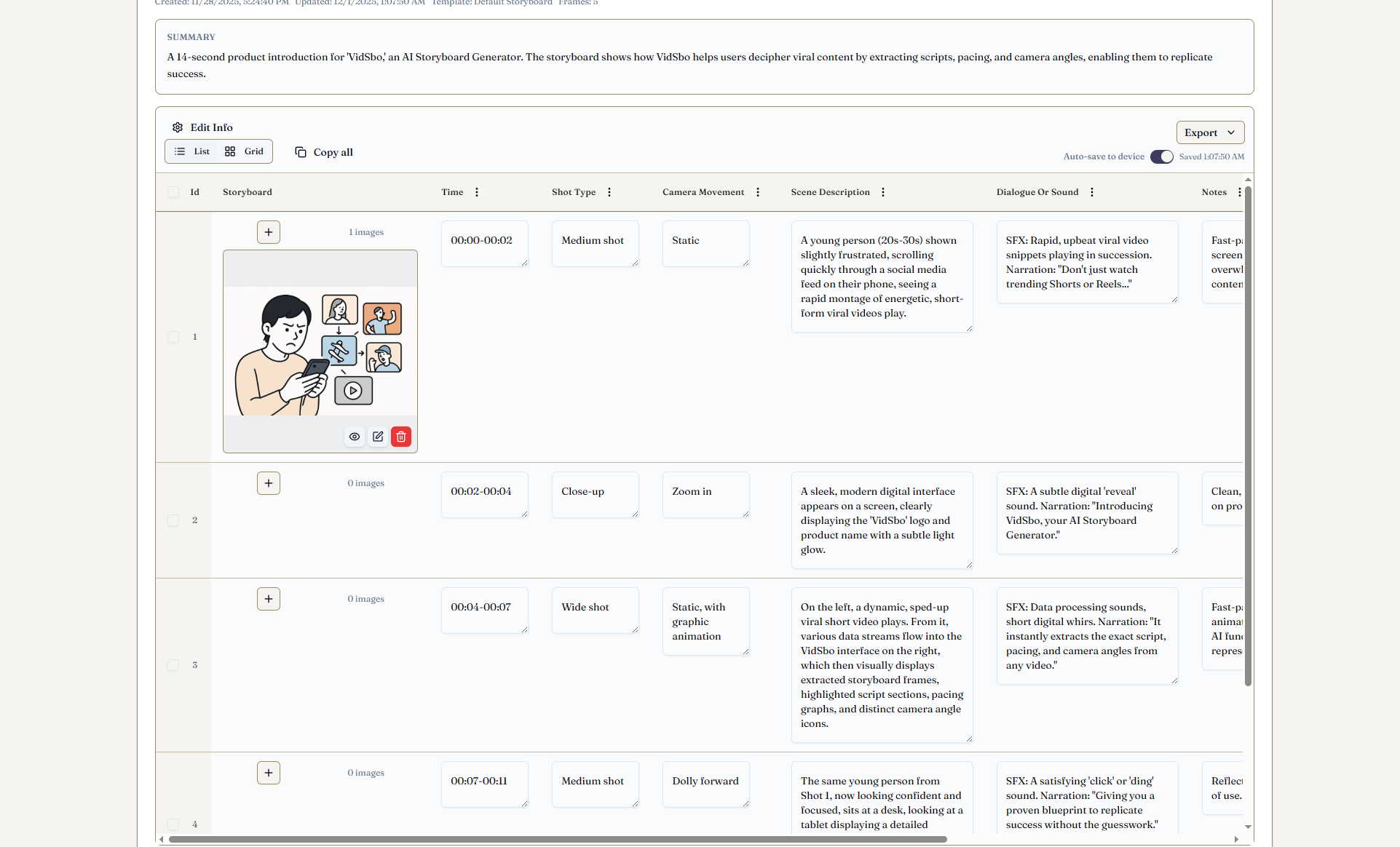Viewport: 1400px width, 847px height.
Task: Preview frame 1 image with eye icon
Action: click(x=355, y=437)
